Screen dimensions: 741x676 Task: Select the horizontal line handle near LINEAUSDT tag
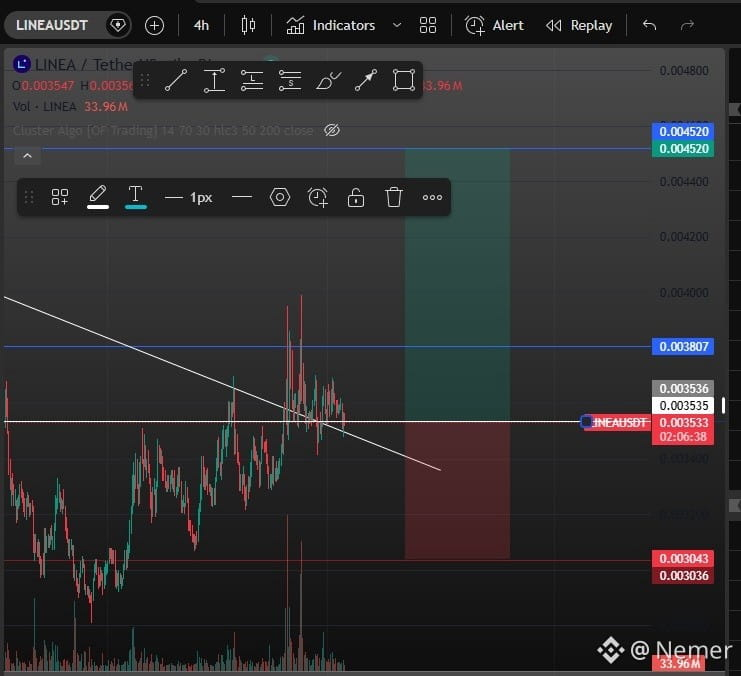point(586,422)
